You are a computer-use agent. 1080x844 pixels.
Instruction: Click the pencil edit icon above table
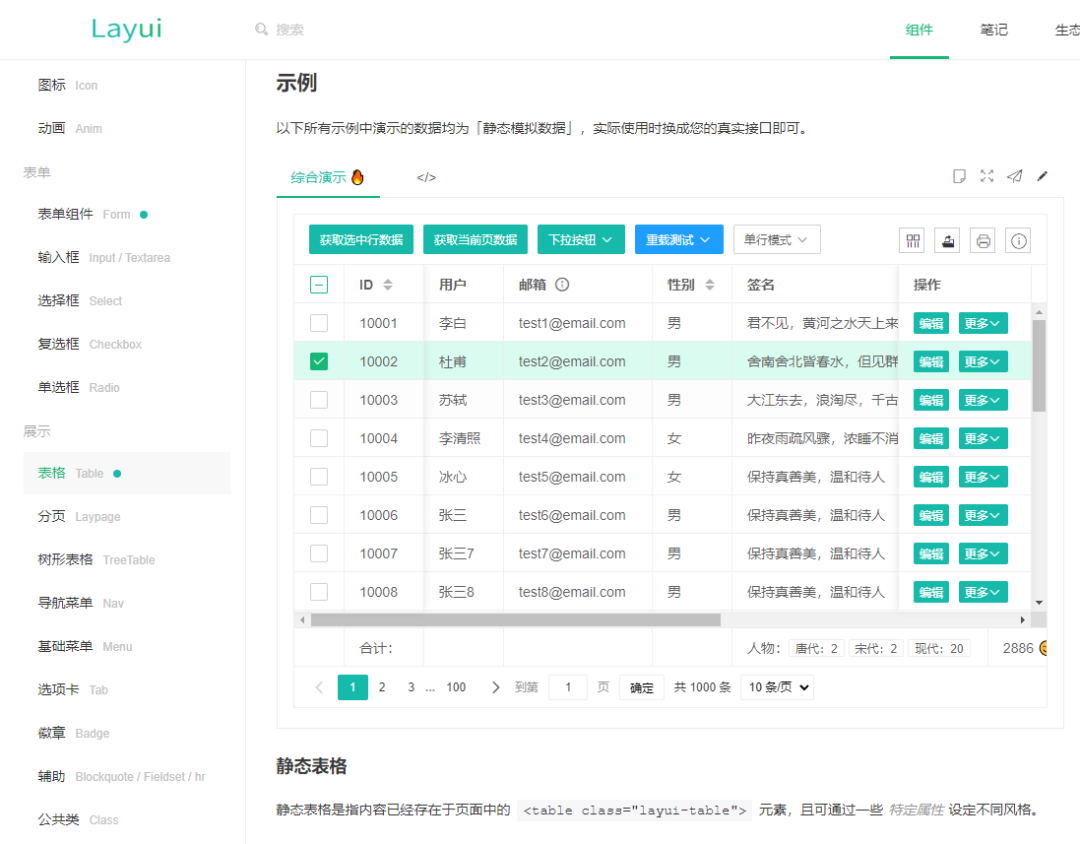[1042, 176]
